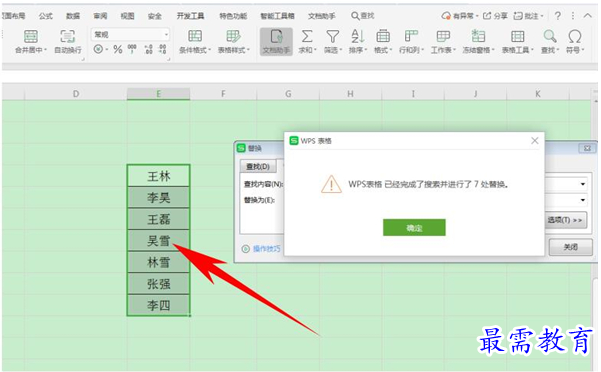Select cell containing 李昊
601x372 pixels.
[x=158, y=198]
